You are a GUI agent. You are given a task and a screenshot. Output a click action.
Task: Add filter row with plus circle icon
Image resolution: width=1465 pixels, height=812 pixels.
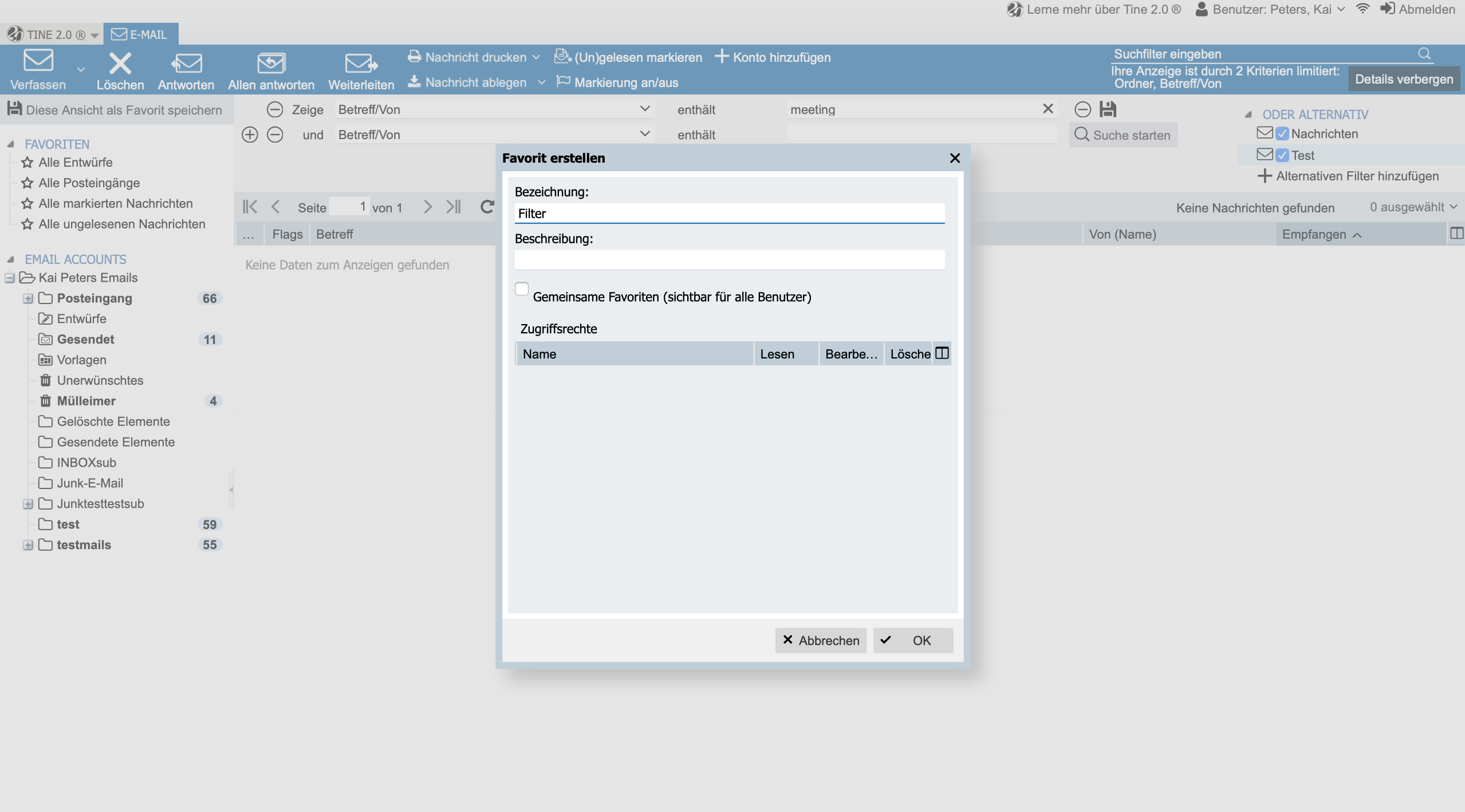(250, 135)
